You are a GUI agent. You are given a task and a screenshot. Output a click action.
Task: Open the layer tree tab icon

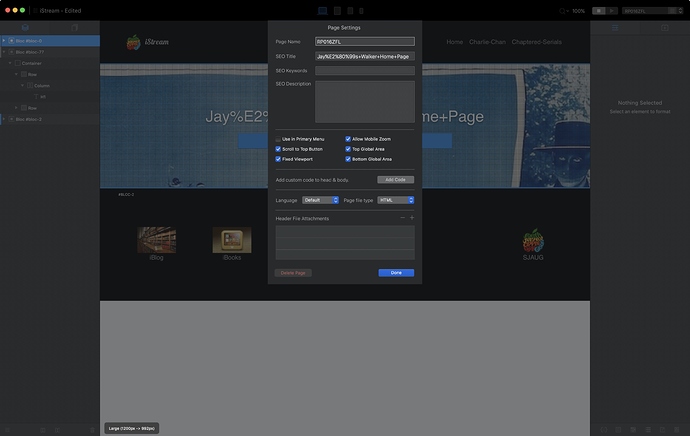25,27
